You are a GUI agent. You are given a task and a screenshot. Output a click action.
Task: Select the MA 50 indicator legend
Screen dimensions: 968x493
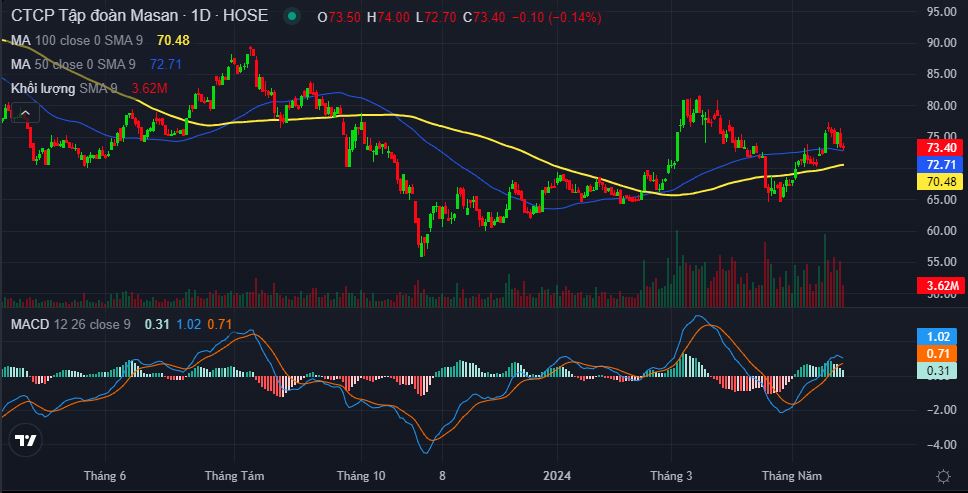[x=72, y=64]
